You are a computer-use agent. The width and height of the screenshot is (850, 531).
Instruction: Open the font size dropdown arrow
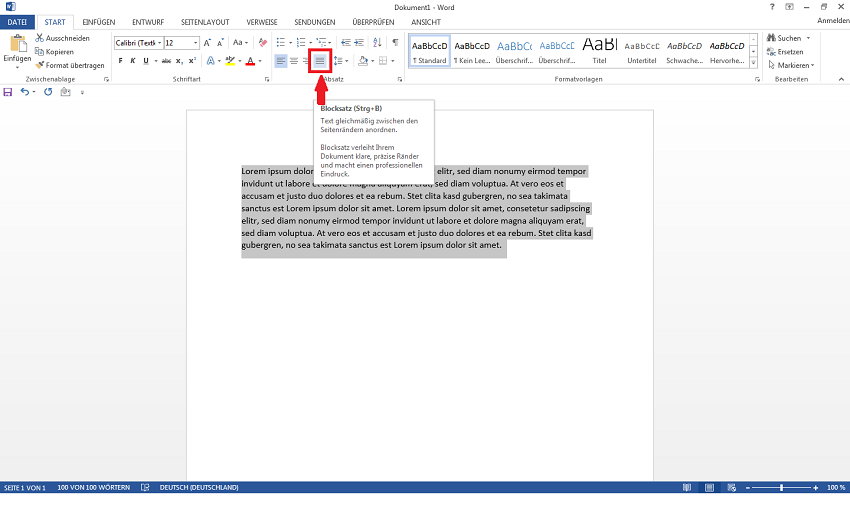point(196,43)
